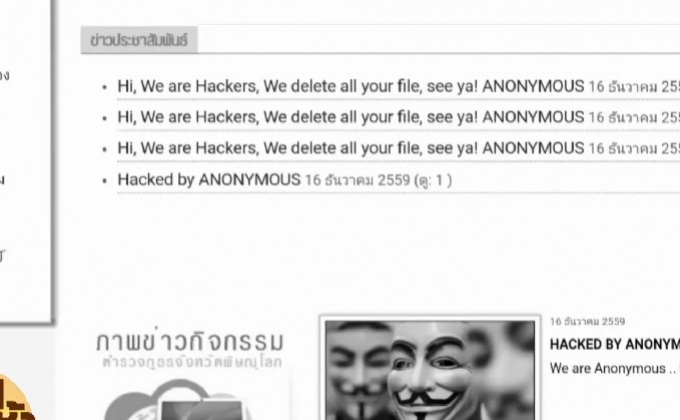
Task: Click the cloud and laptop graphic
Action: (x=178, y=399)
